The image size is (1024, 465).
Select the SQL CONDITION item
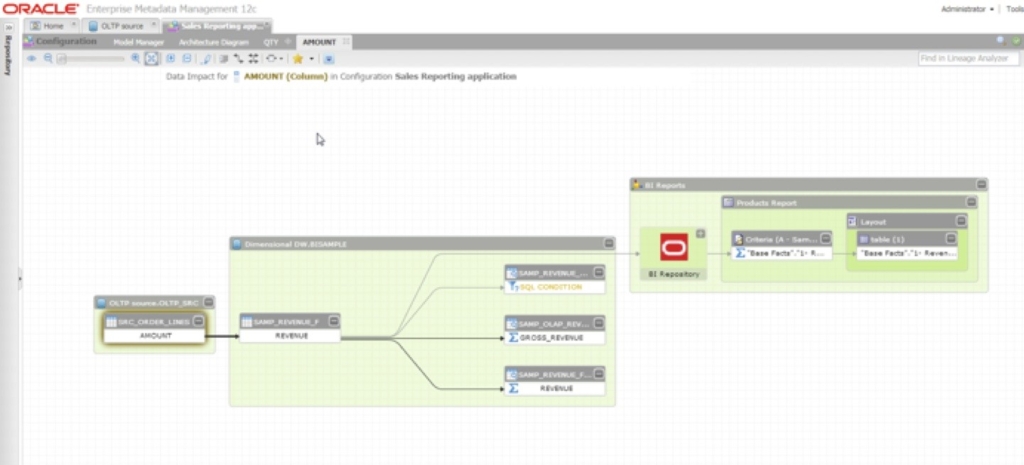(x=555, y=287)
